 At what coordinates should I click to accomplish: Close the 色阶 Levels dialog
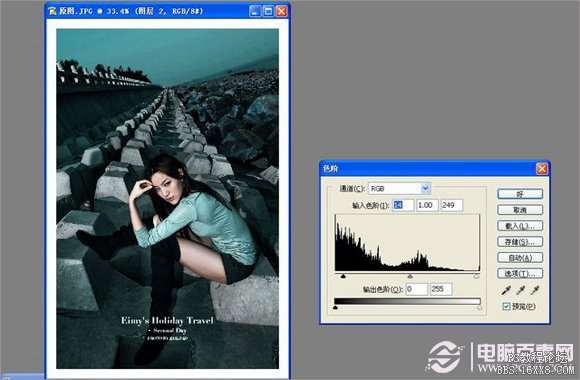tap(542, 169)
